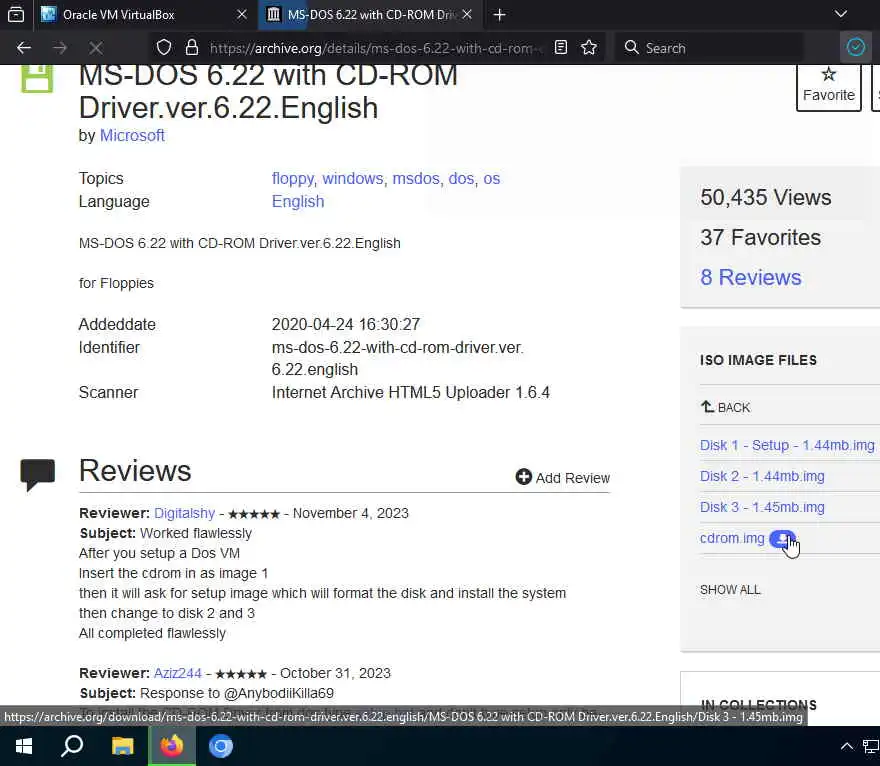Close the MS-DOS 6.22 tab
Viewport: 880px width, 766px height.
[467, 15]
